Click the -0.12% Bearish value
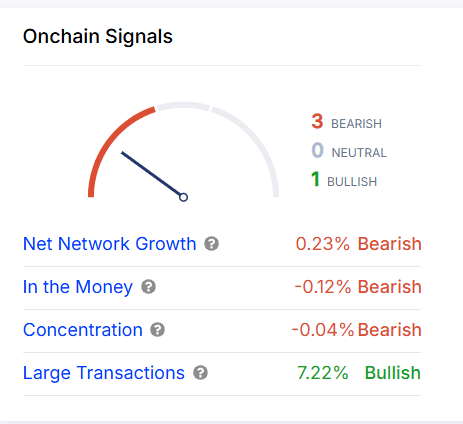 pyautogui.click(x=358, y=287)
